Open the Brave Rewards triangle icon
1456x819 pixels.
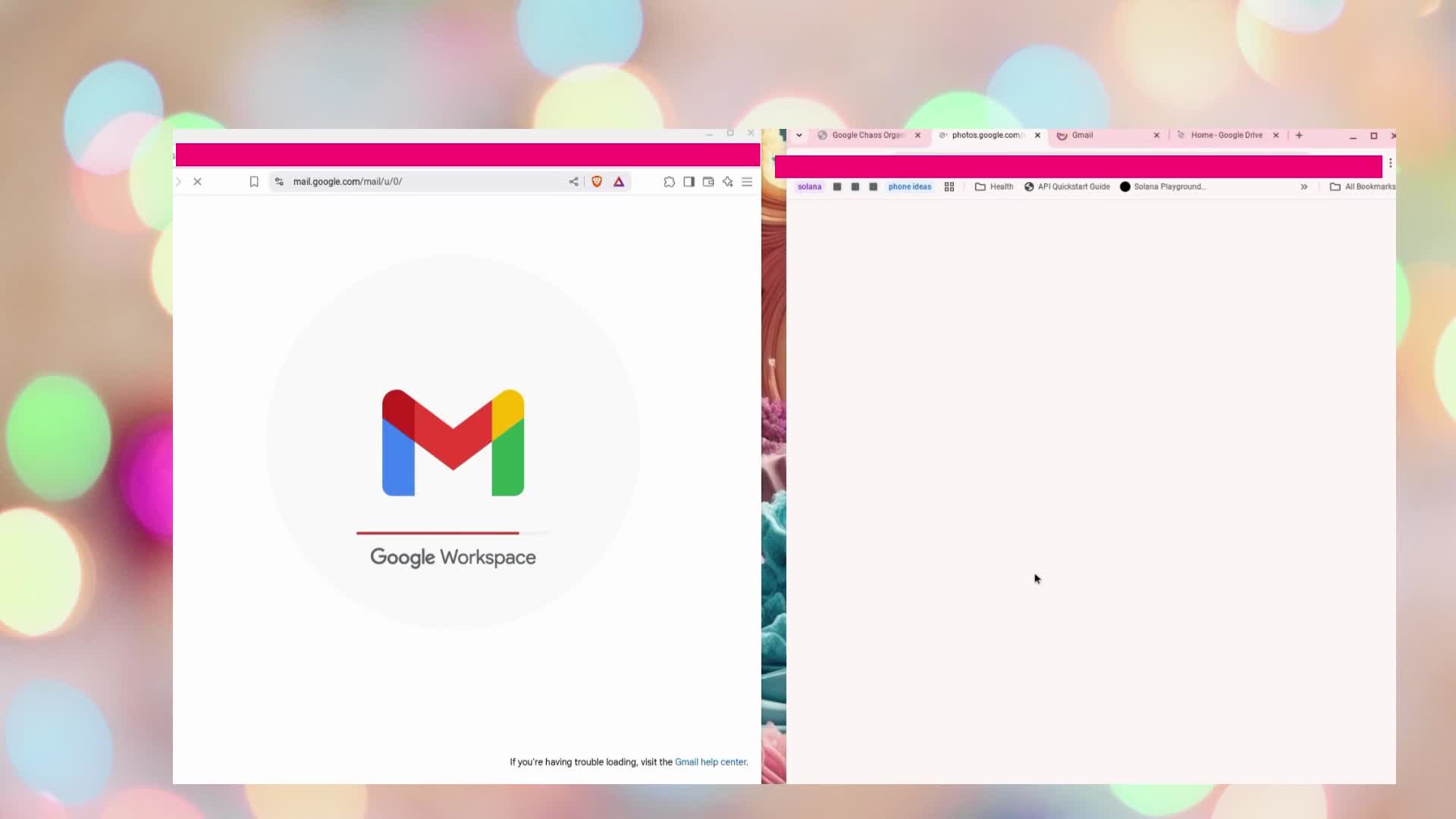pyautogui.click(x=619, y=182)
